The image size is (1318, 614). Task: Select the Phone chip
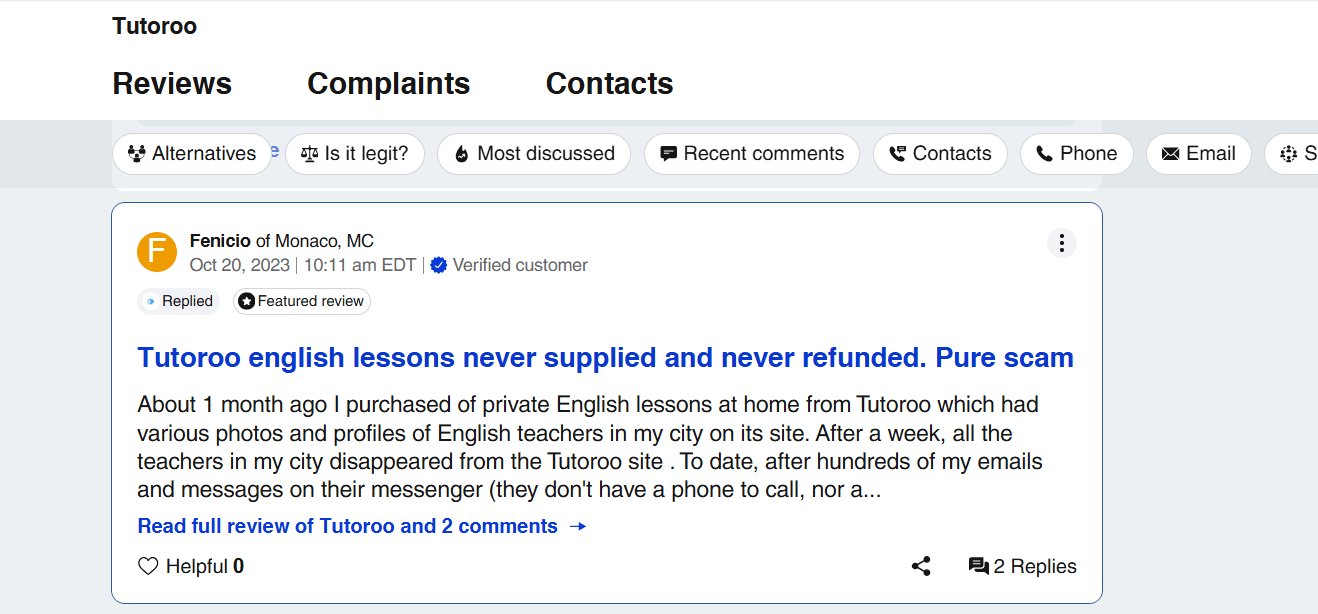[1076, 154]
